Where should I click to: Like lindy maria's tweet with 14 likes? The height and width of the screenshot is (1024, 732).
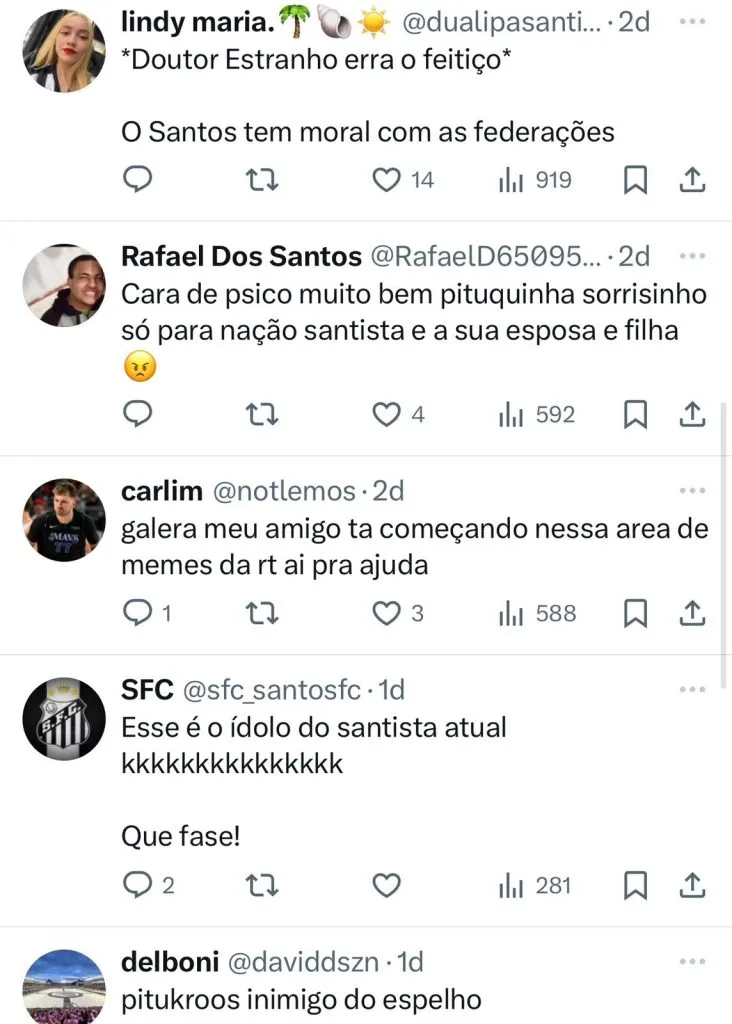tap(387, 180)
